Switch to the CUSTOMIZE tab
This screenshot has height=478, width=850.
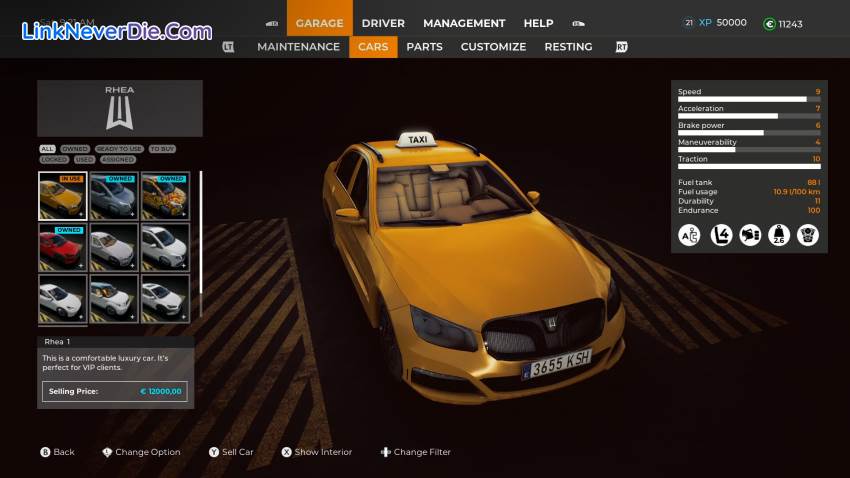493,47
